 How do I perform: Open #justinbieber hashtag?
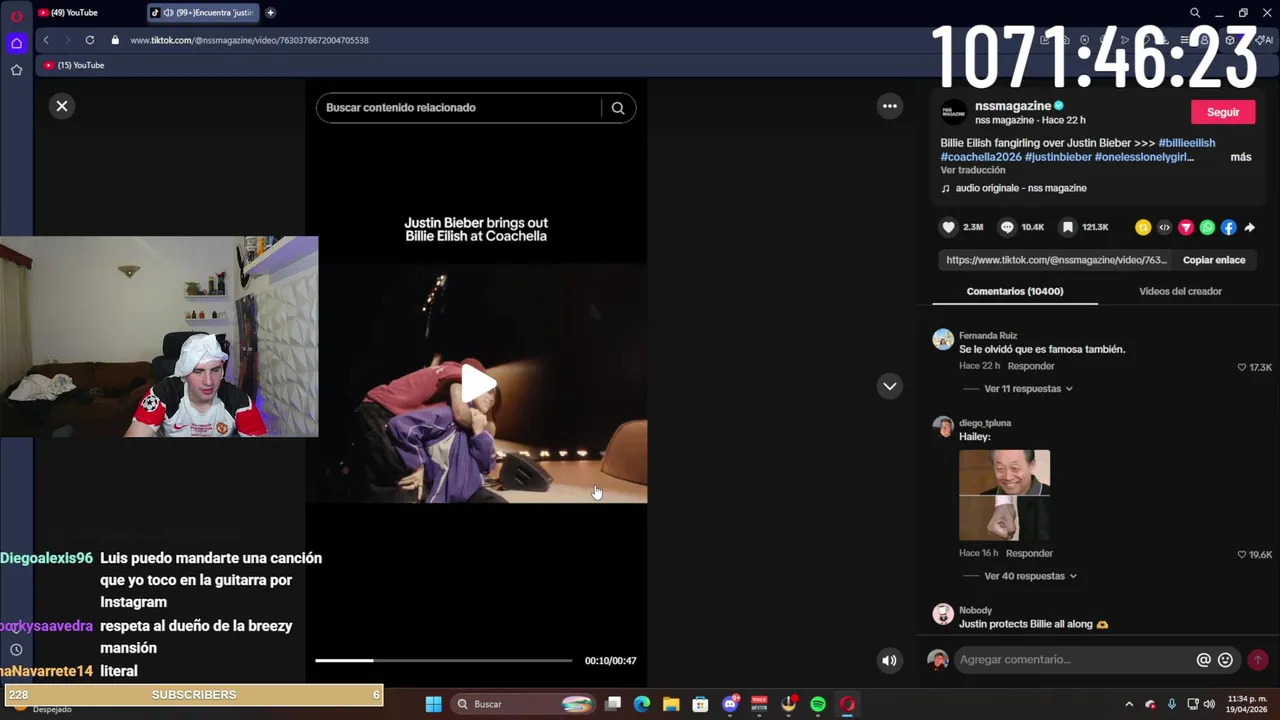(x=1058, y=157)
